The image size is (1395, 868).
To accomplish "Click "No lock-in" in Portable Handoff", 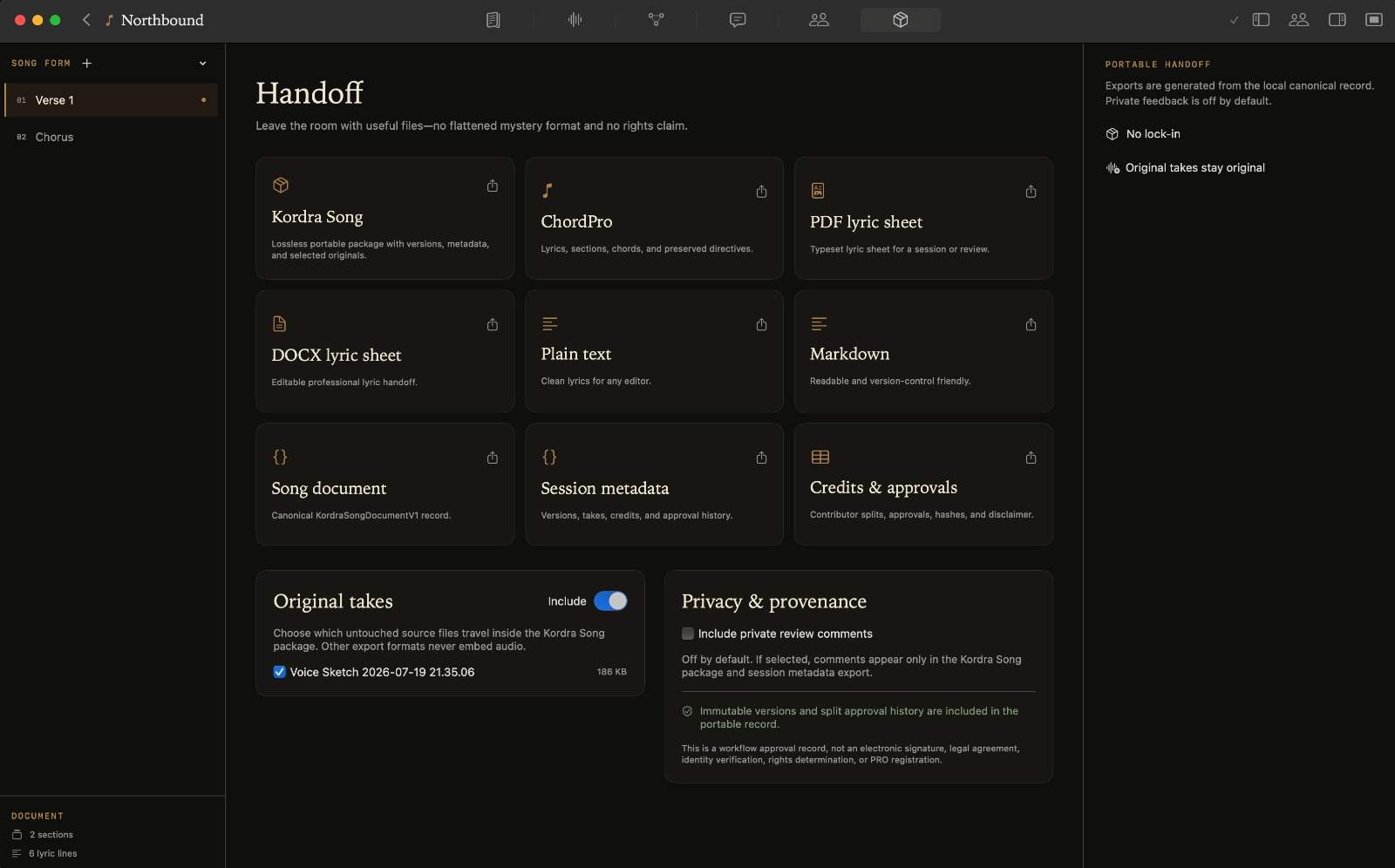I will [1153, 134].
